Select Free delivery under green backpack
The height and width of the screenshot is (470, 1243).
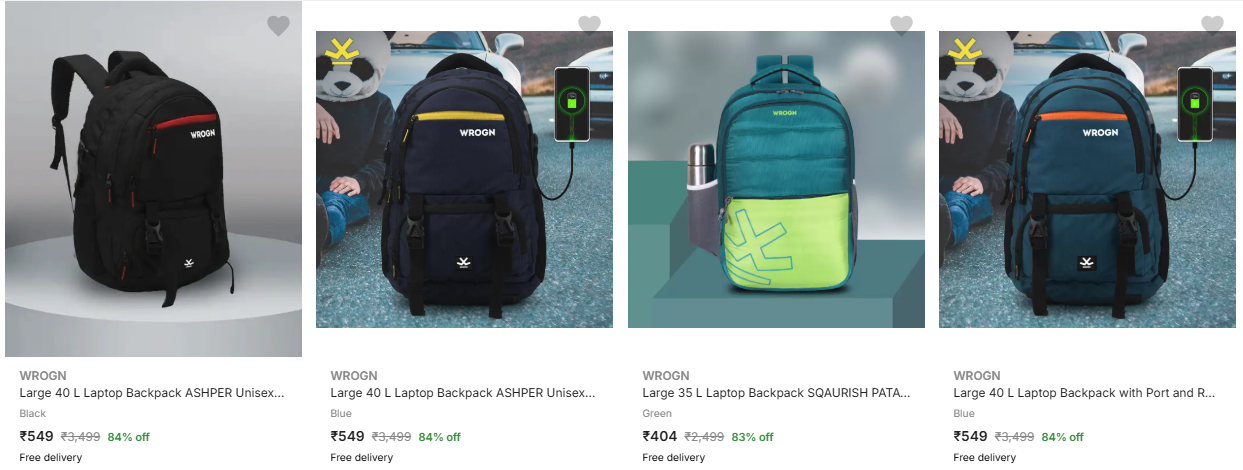[x=673, y=458]
